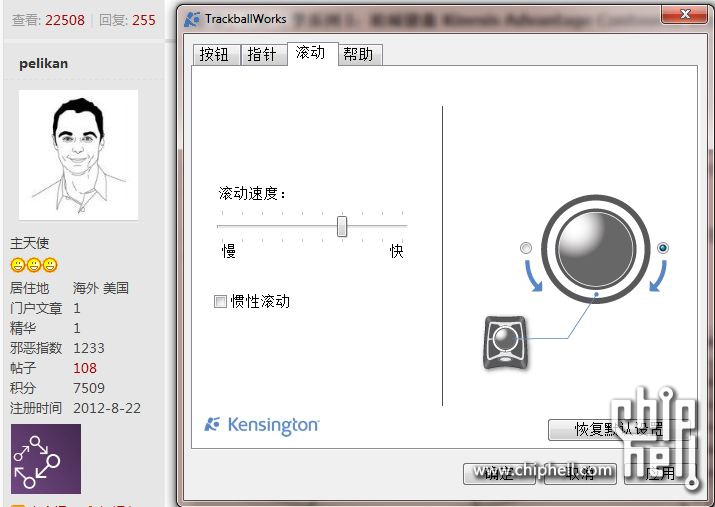Screen dimensions: 715x507
Task: Select the right blue scroll-direction radio button
Action: point(663,248)
